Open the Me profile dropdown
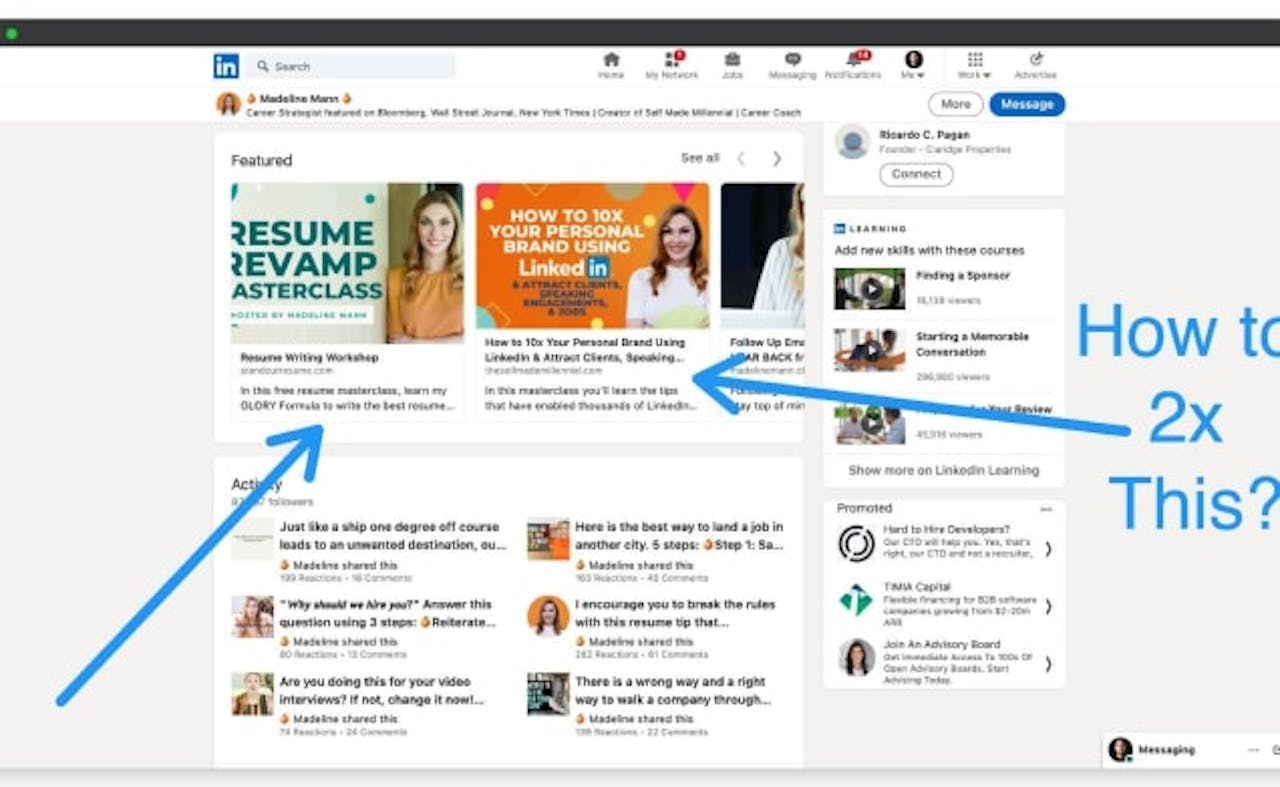The image size is (1280, 787). coord(913,66)
